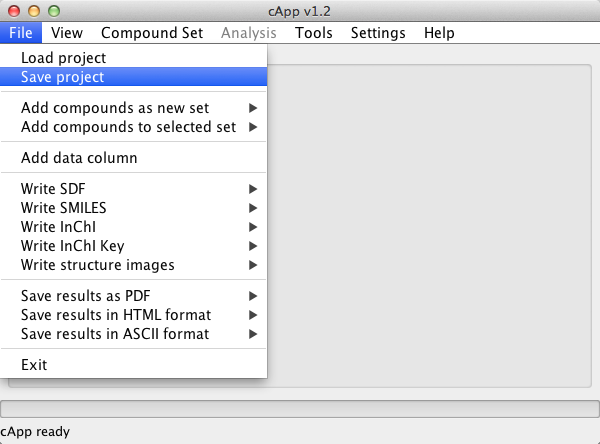Click Exit in the File menu
This screenshot has height=444, width=600.
tap(133, 365)
